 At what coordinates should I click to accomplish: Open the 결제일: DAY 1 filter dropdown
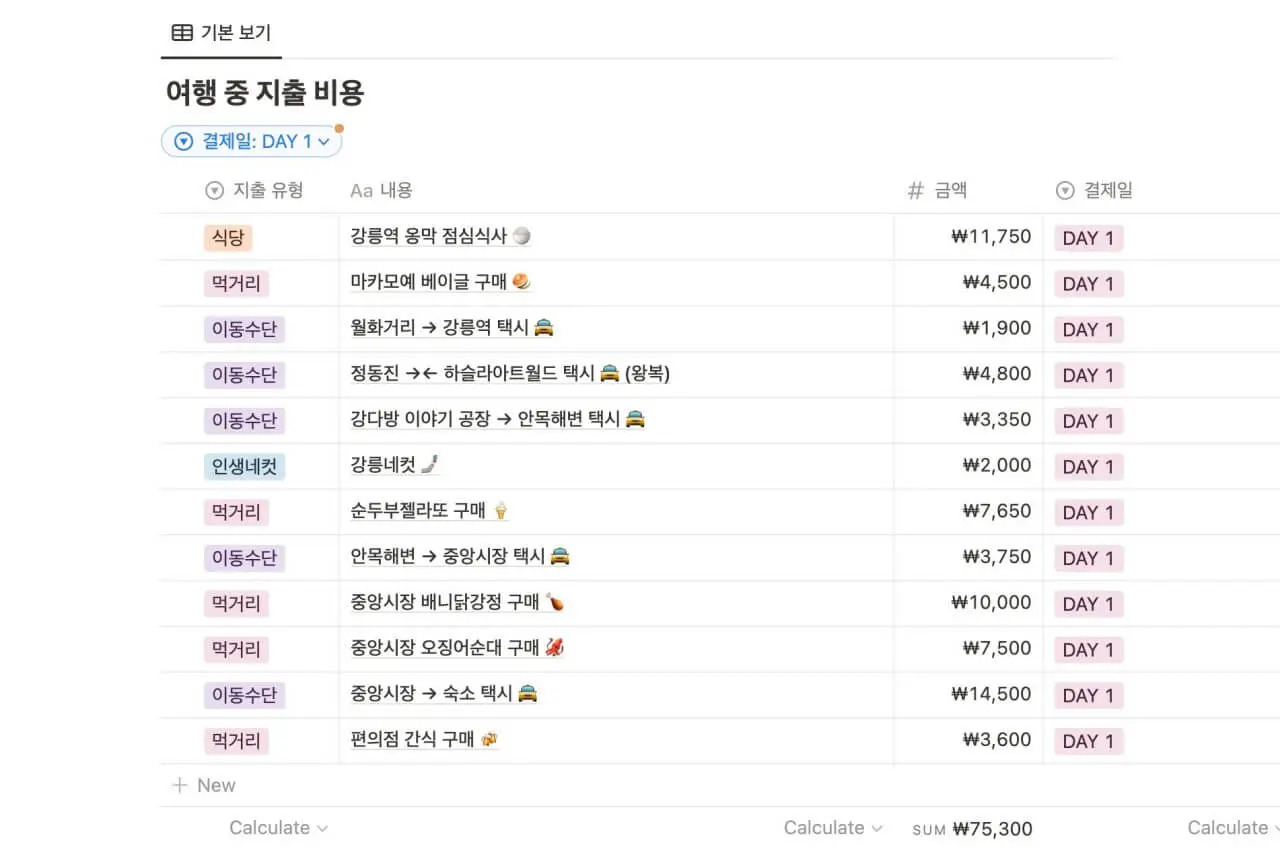[252, 141]
